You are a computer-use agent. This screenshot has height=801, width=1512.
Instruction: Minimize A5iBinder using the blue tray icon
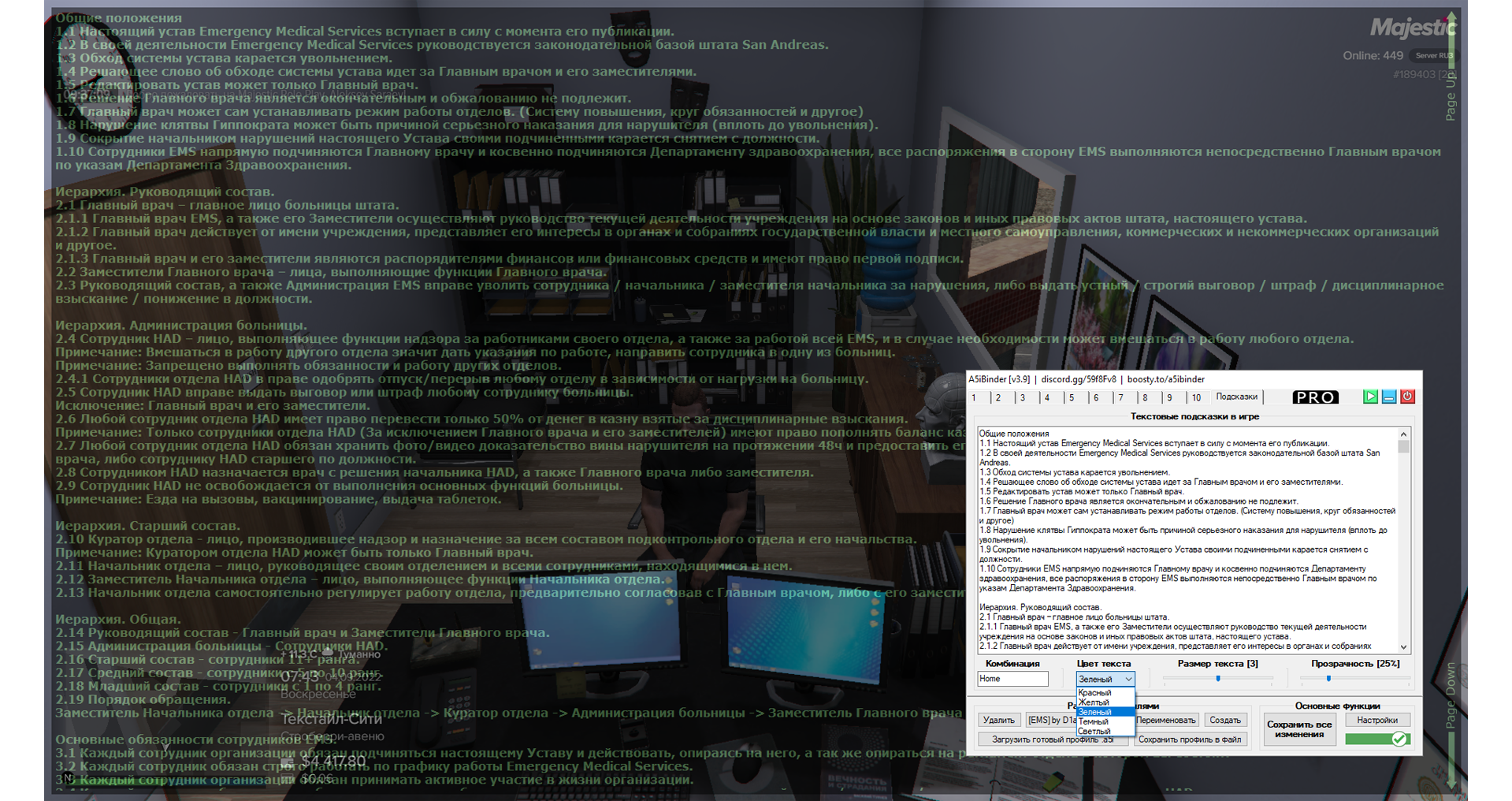pos(1389,397)
